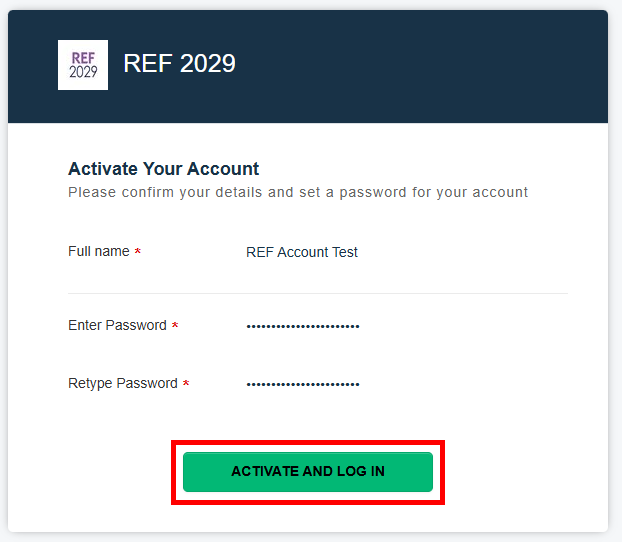Click the Retype Password label
Image resolution: width=622 pixels, height=542 pixels.
point(122,384)
